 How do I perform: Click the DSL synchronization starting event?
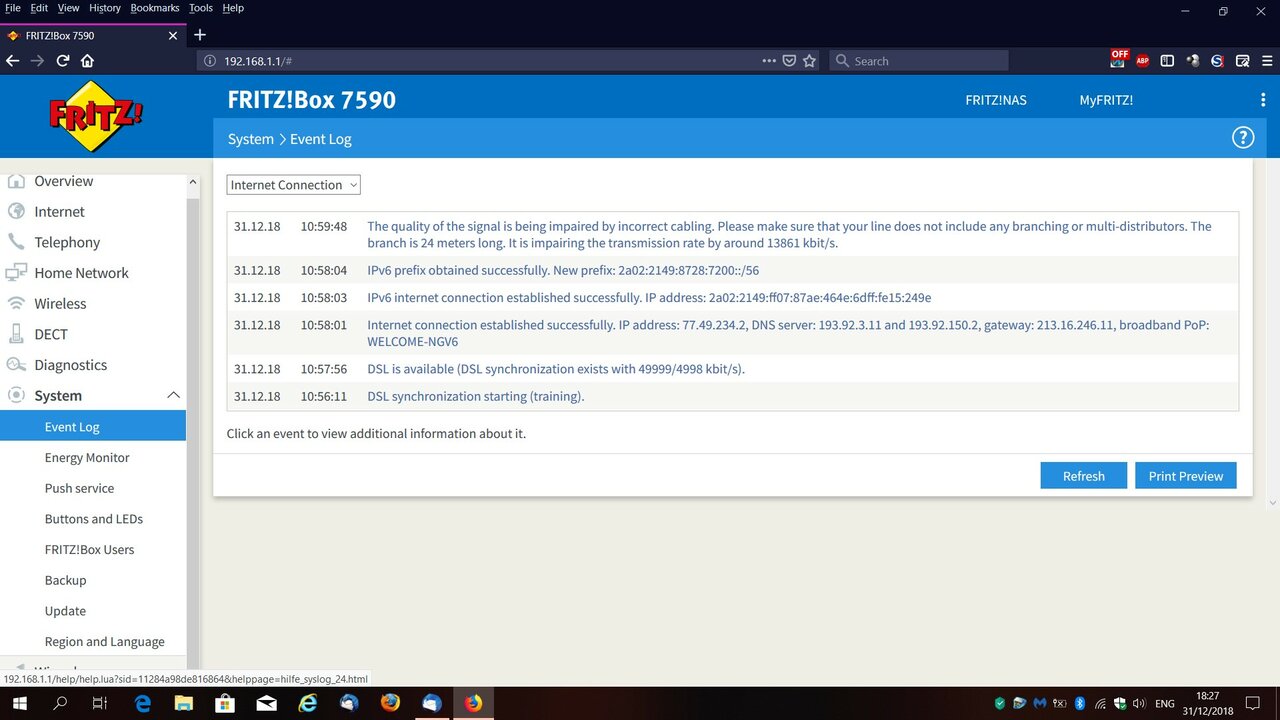(733, 396)
